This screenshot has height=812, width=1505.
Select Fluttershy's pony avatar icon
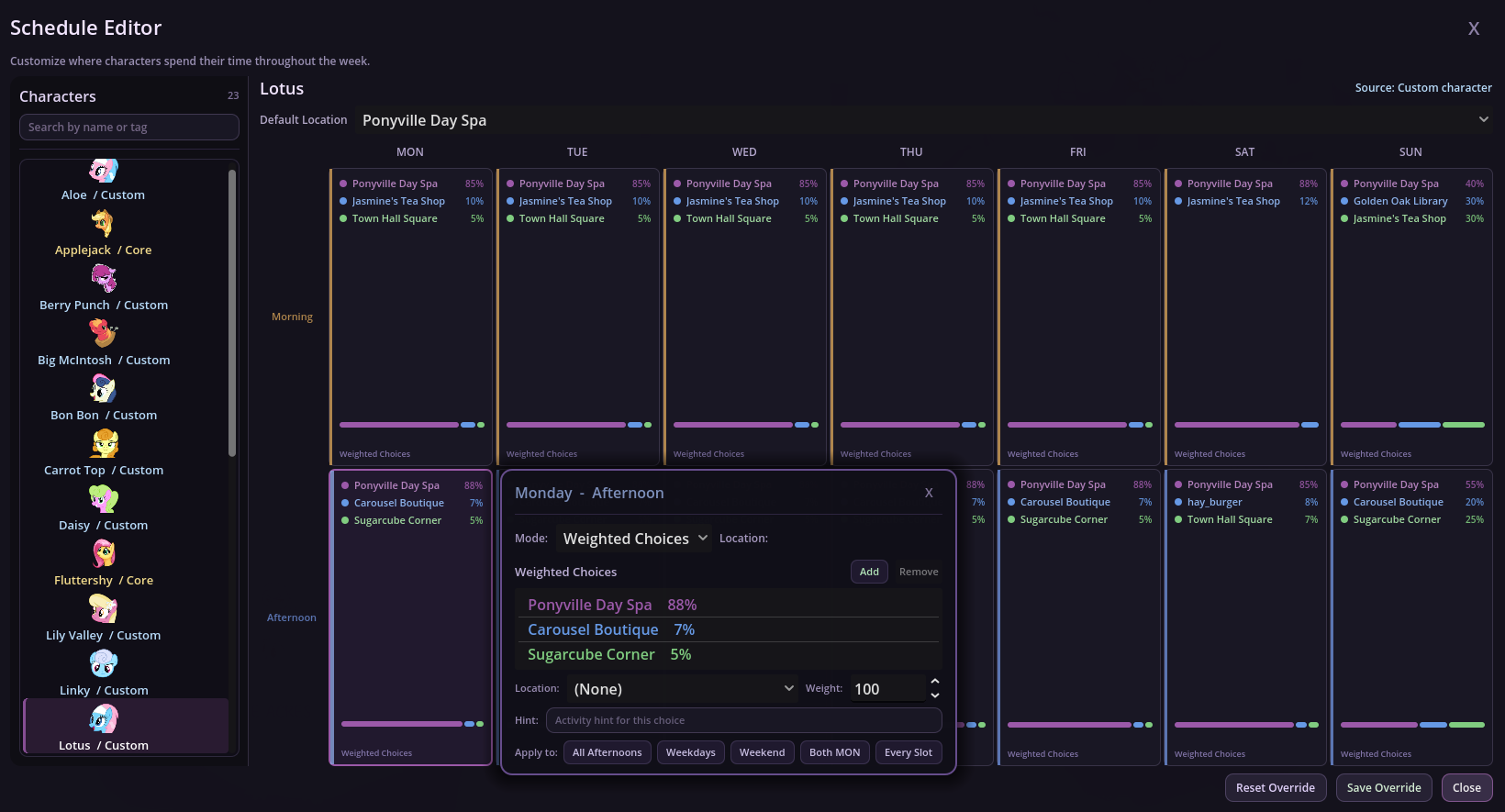click(104, 553)
